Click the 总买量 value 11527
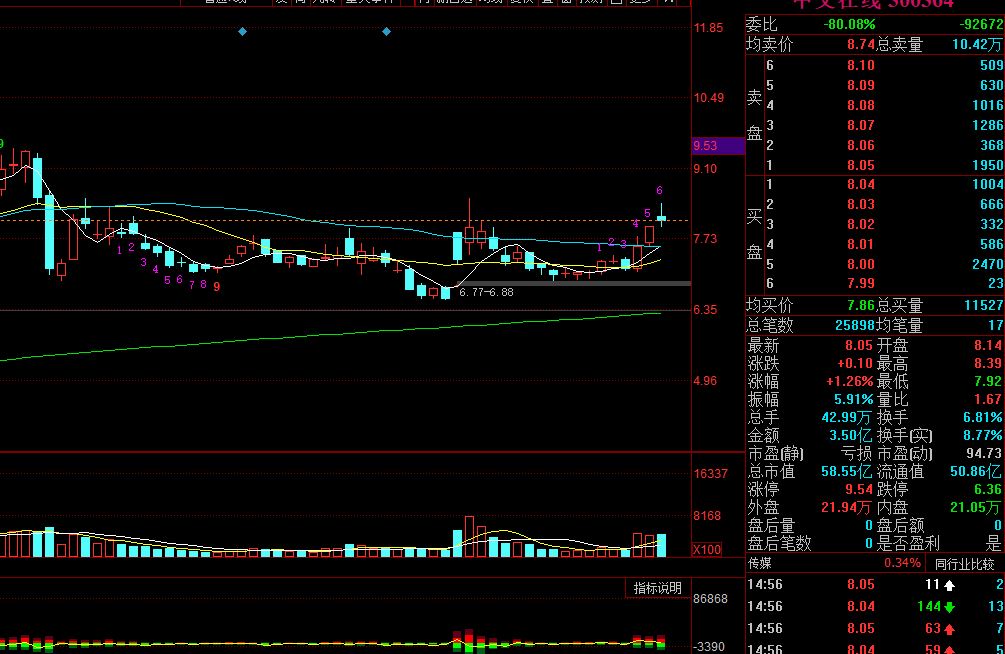1005x654 pixels. tap(983, 305)
